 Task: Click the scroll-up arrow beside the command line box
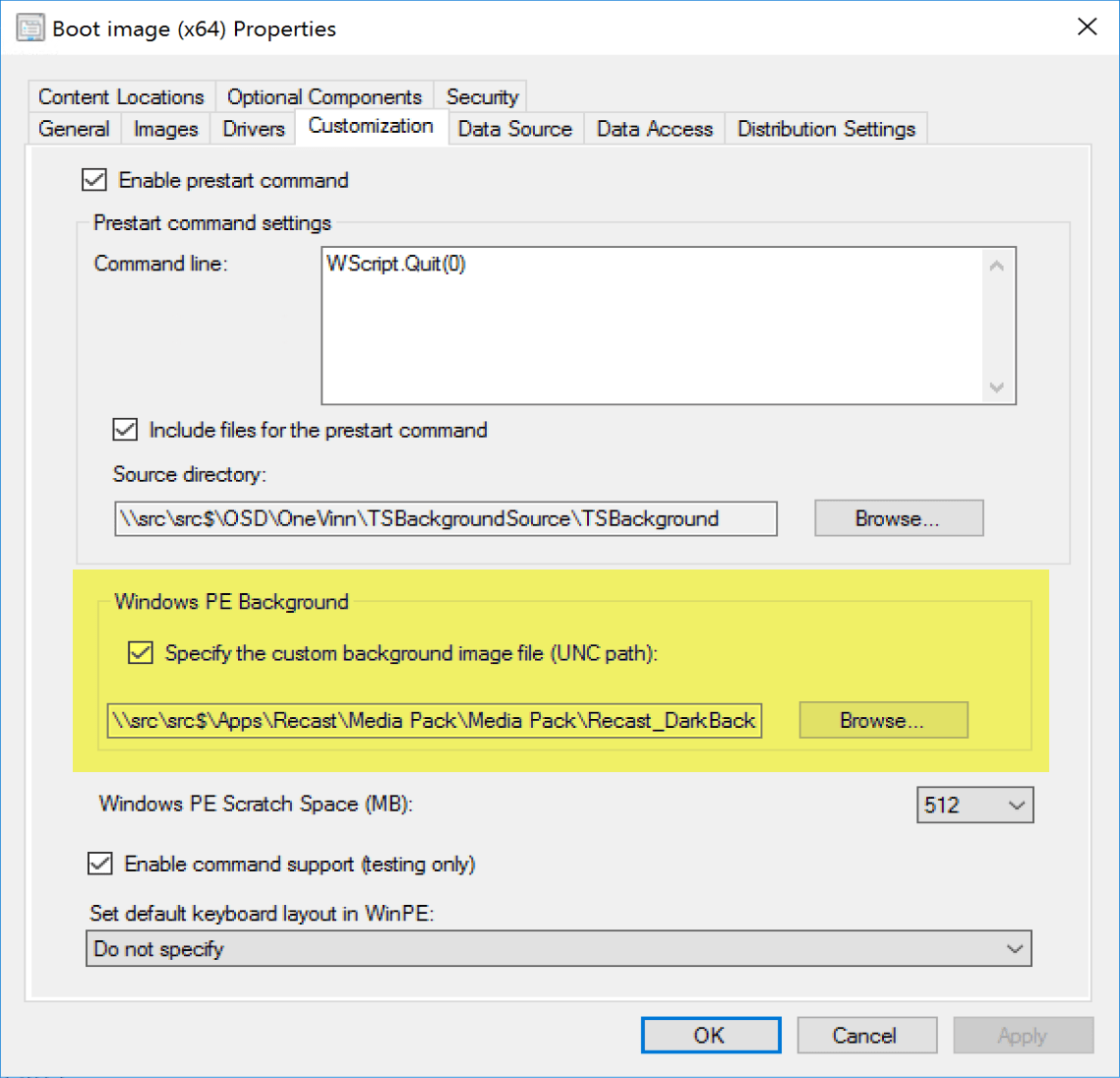(x=996, y=264)
